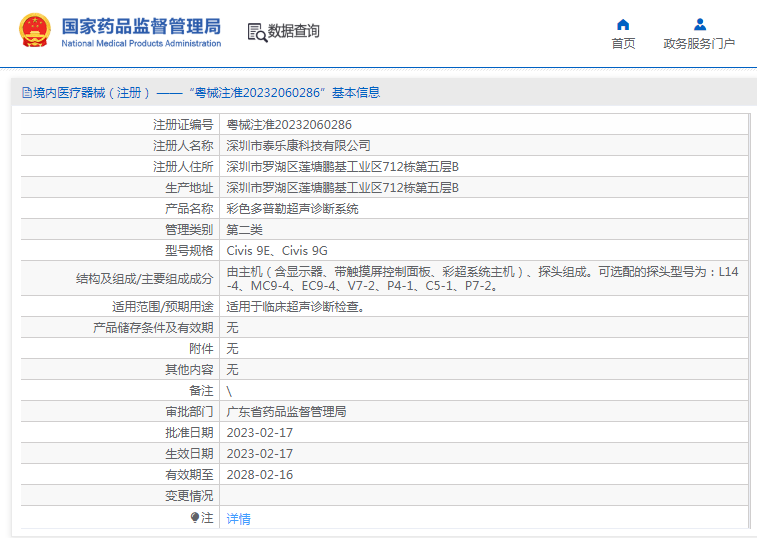Click the 变更情况 label
Image resolution: width=757 pixels, height=538 pixels.
189,496
